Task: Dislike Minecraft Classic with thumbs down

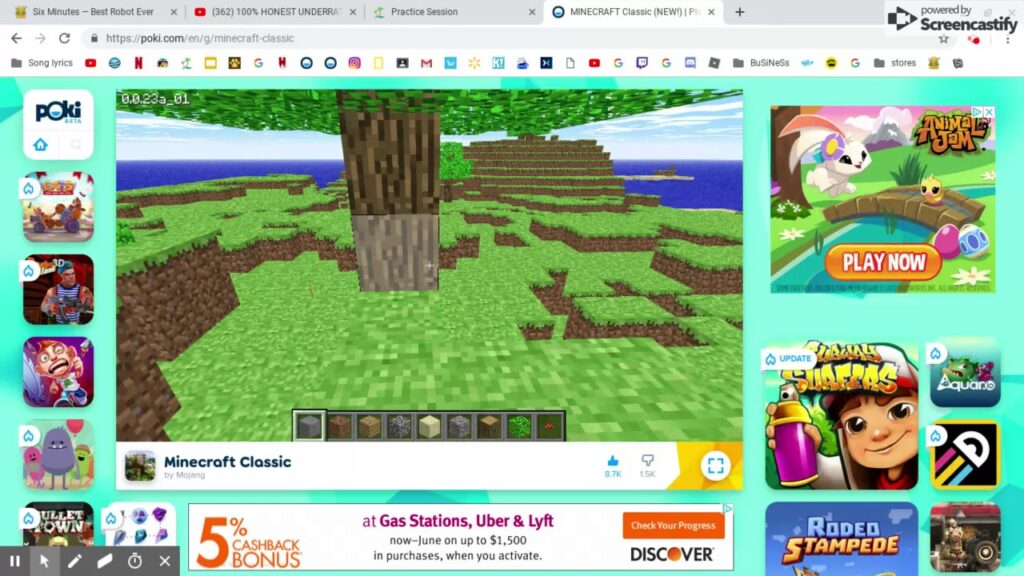Action: pos(647,466)
